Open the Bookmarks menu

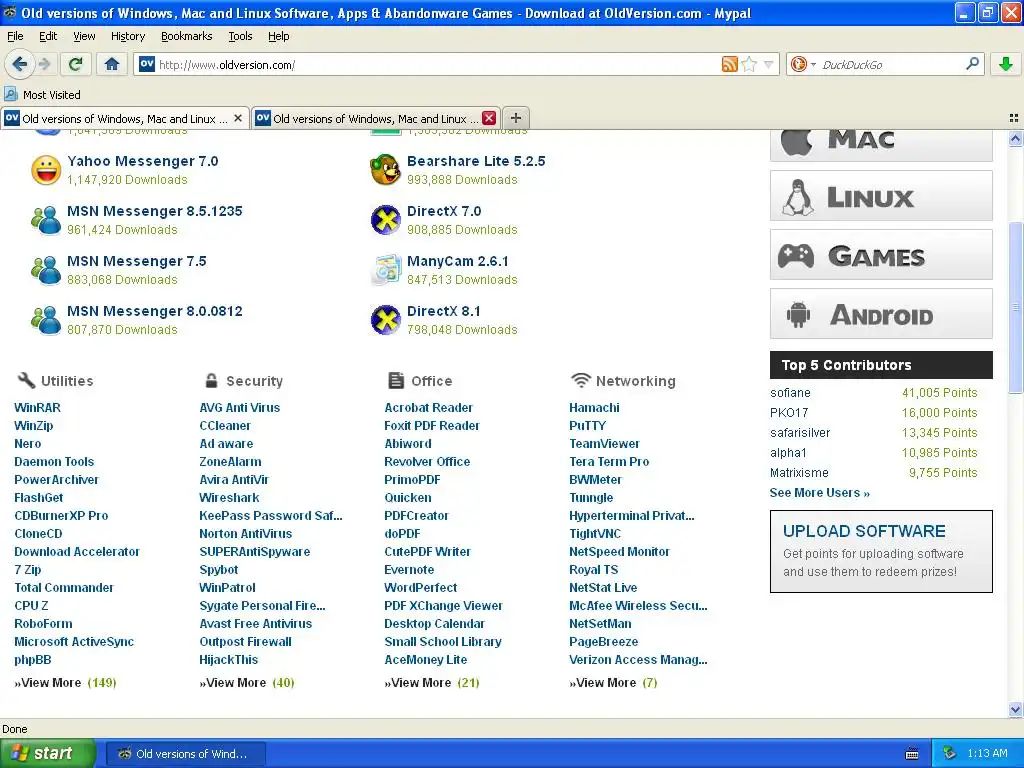[186, 36]
